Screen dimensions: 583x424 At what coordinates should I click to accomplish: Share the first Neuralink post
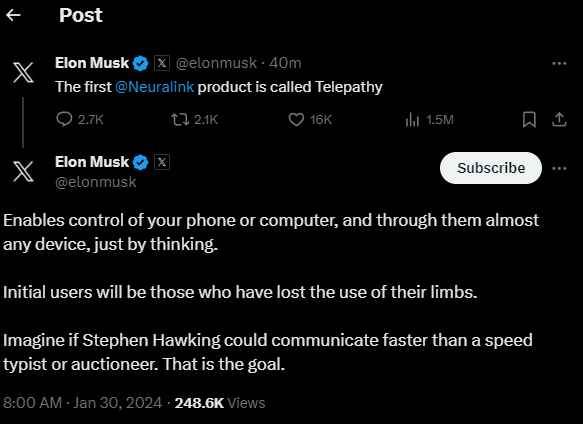pos(559,119)
